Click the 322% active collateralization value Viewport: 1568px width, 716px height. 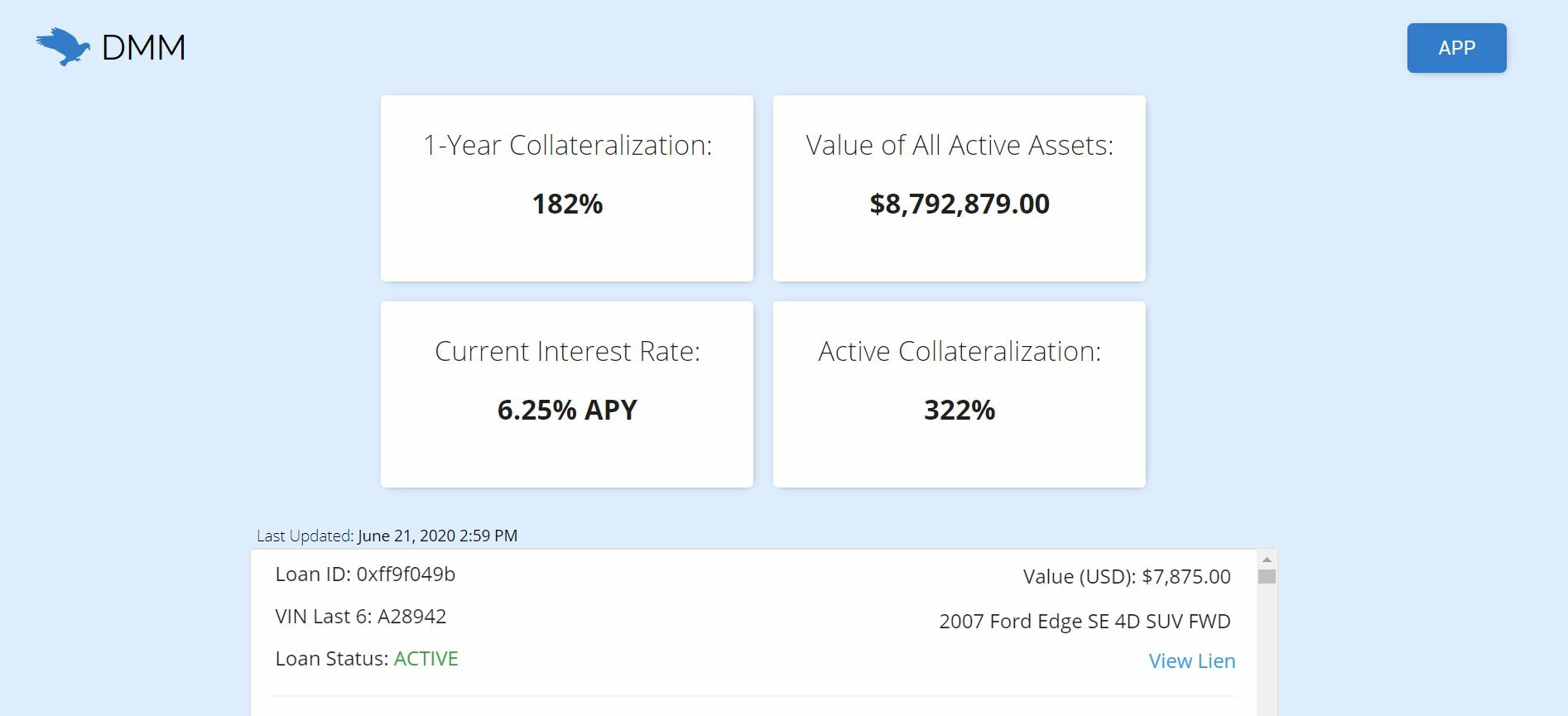click(959, 410)
